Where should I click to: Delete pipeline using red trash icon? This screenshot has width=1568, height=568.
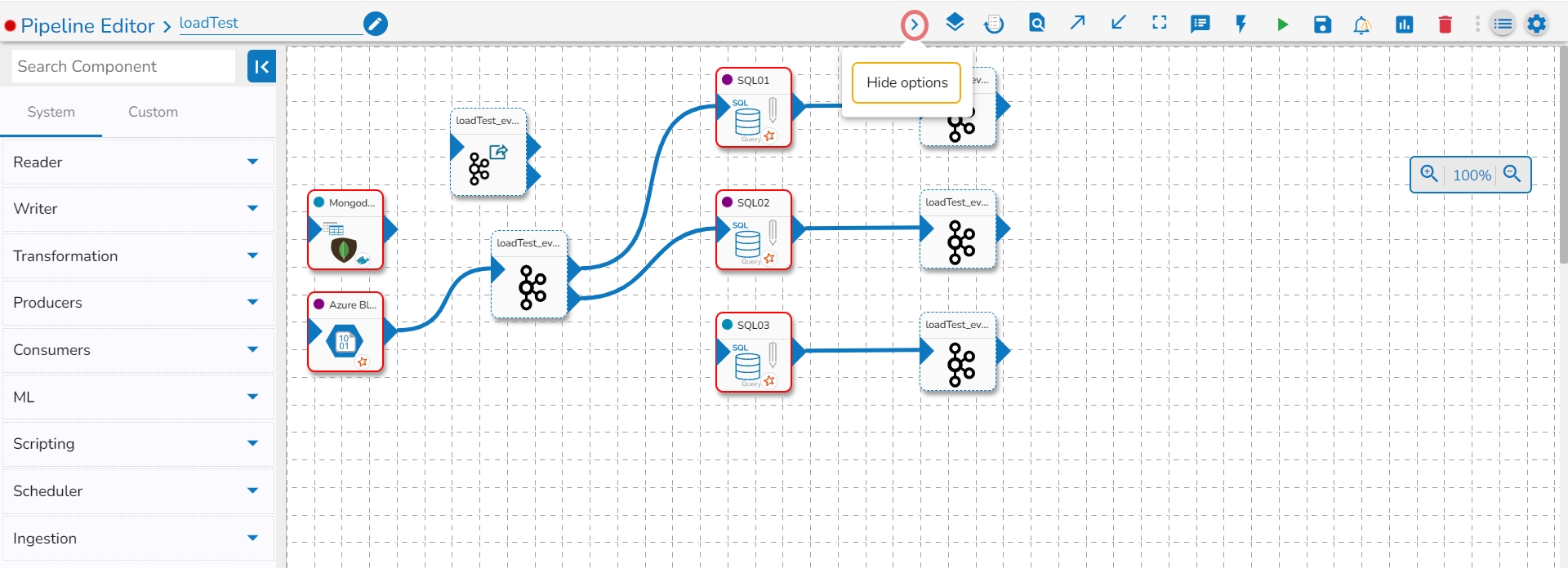[x=1445, y=24]
